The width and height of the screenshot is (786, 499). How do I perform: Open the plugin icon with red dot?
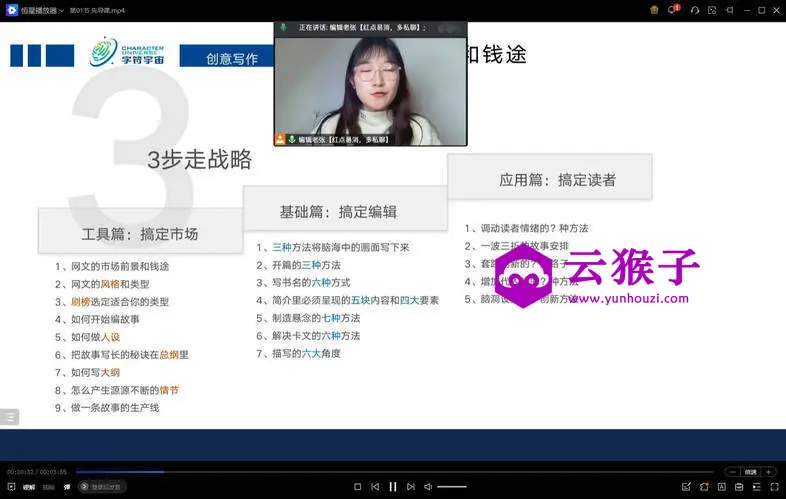click(x=704, y=486)
